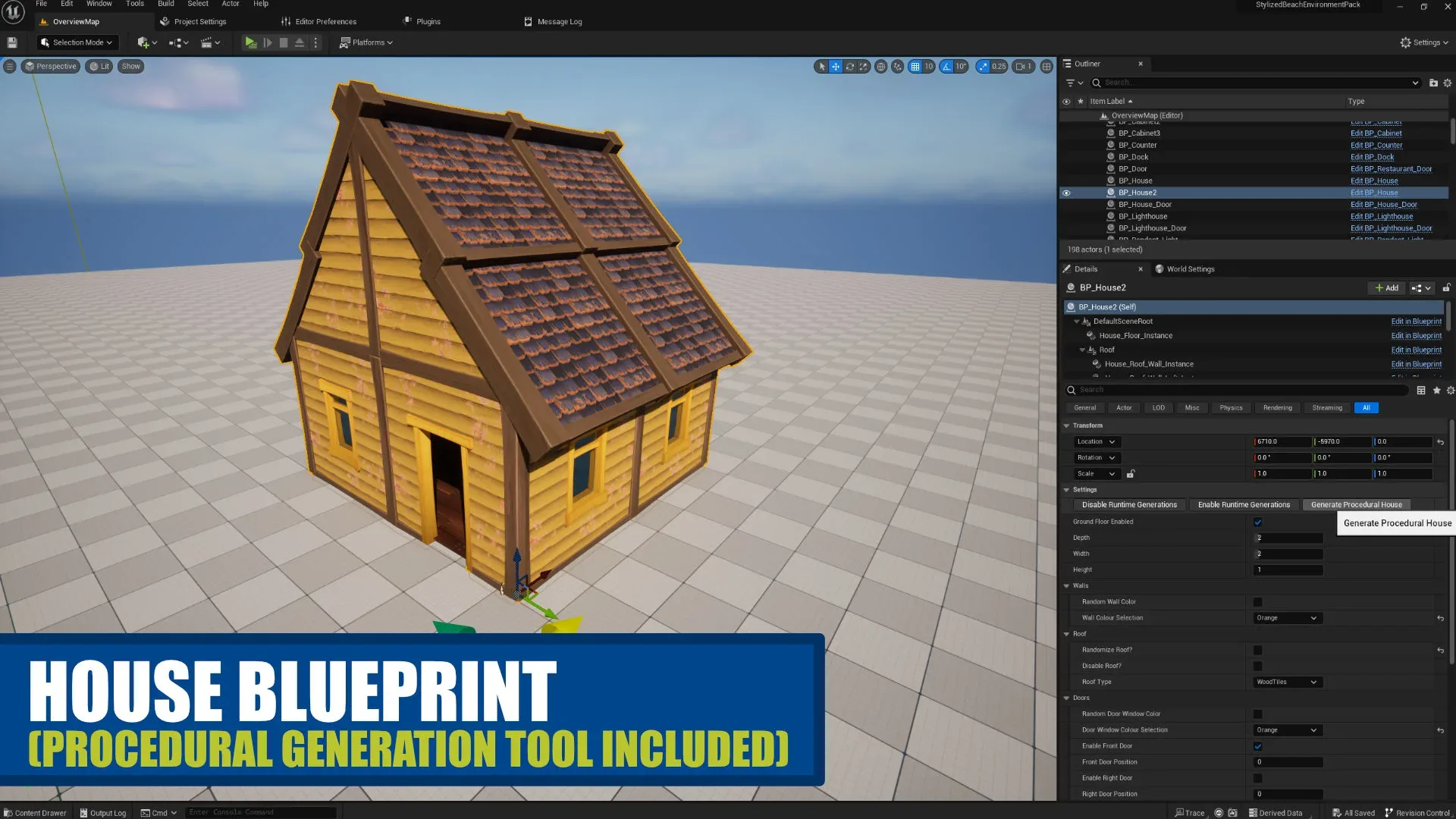Click Generate Procedural House button
Screen dimensions: 1456x819
click(x=1356, y=504)
